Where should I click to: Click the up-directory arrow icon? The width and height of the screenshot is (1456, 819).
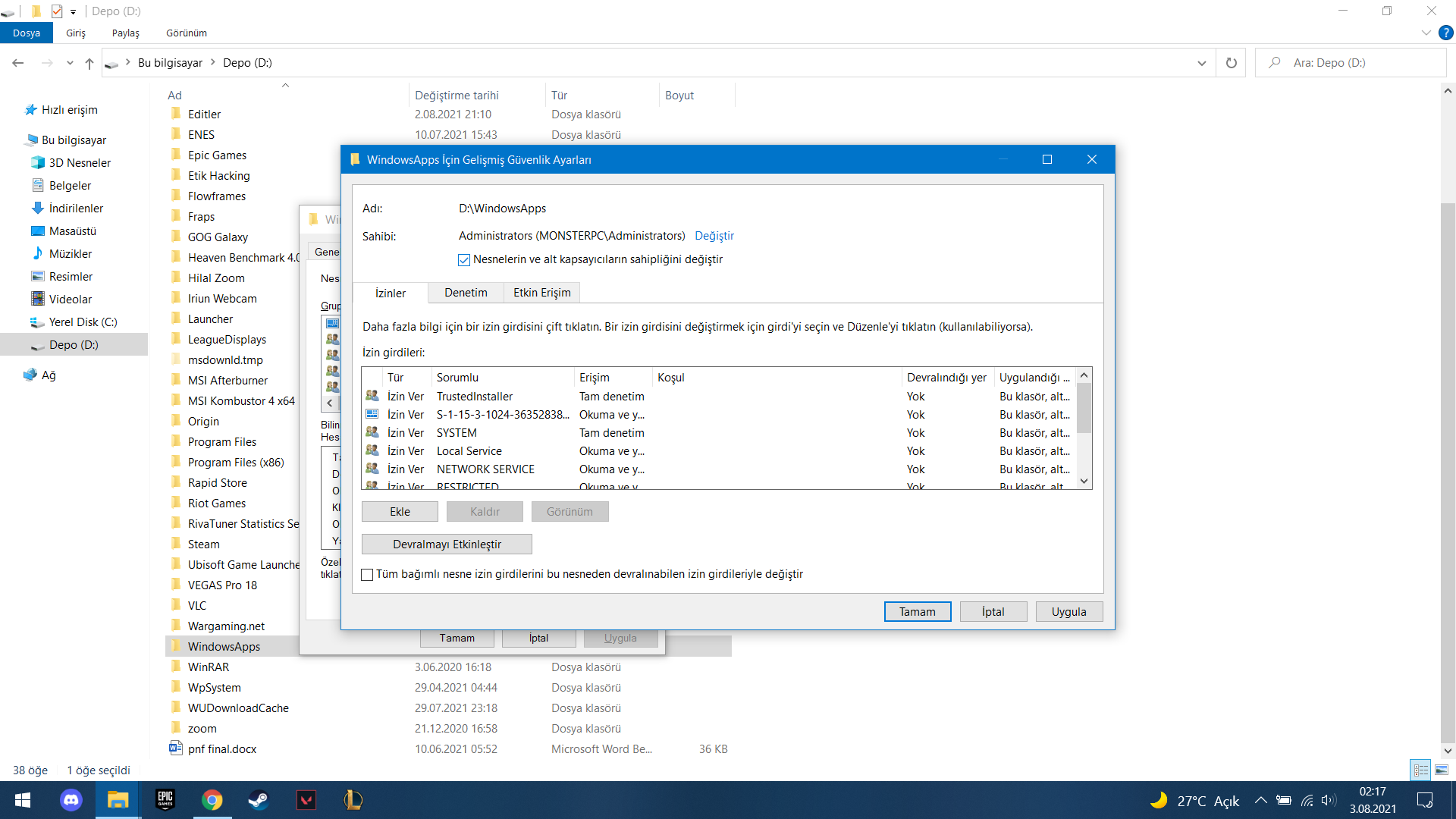89,63
